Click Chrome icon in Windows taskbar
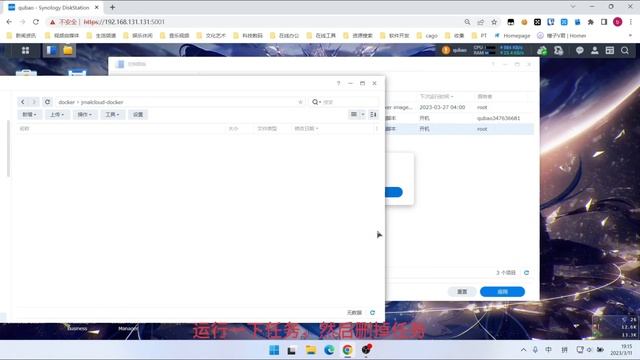640x360 pixels. [x=347, y=350]
